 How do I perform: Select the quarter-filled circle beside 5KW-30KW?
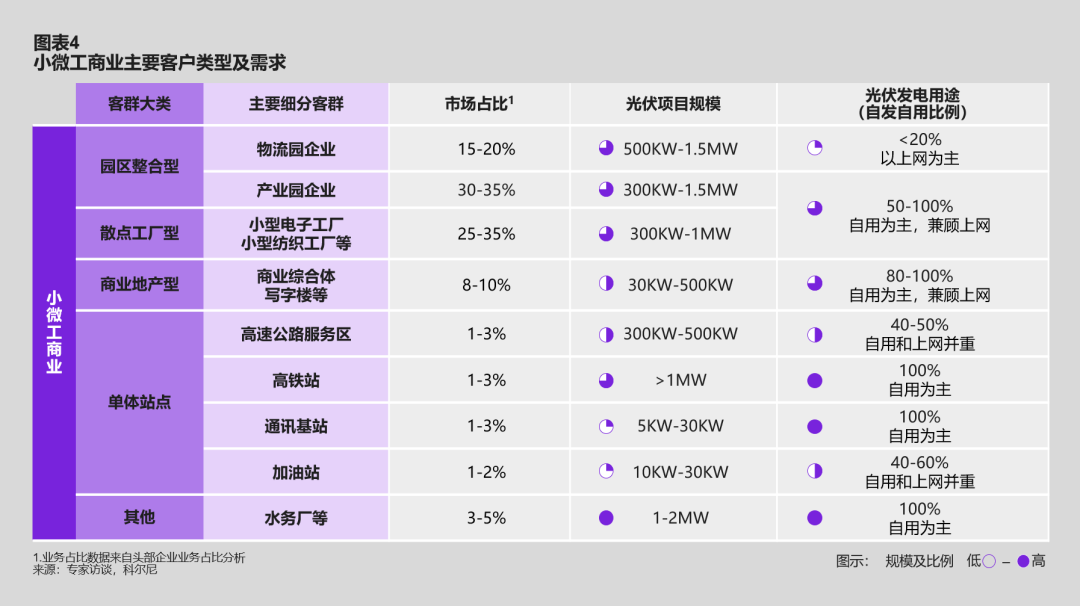pyautogui.click(x=606, y=426)
